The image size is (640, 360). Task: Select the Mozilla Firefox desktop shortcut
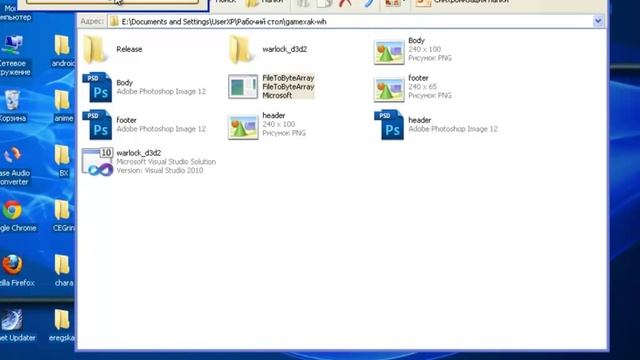17,270
